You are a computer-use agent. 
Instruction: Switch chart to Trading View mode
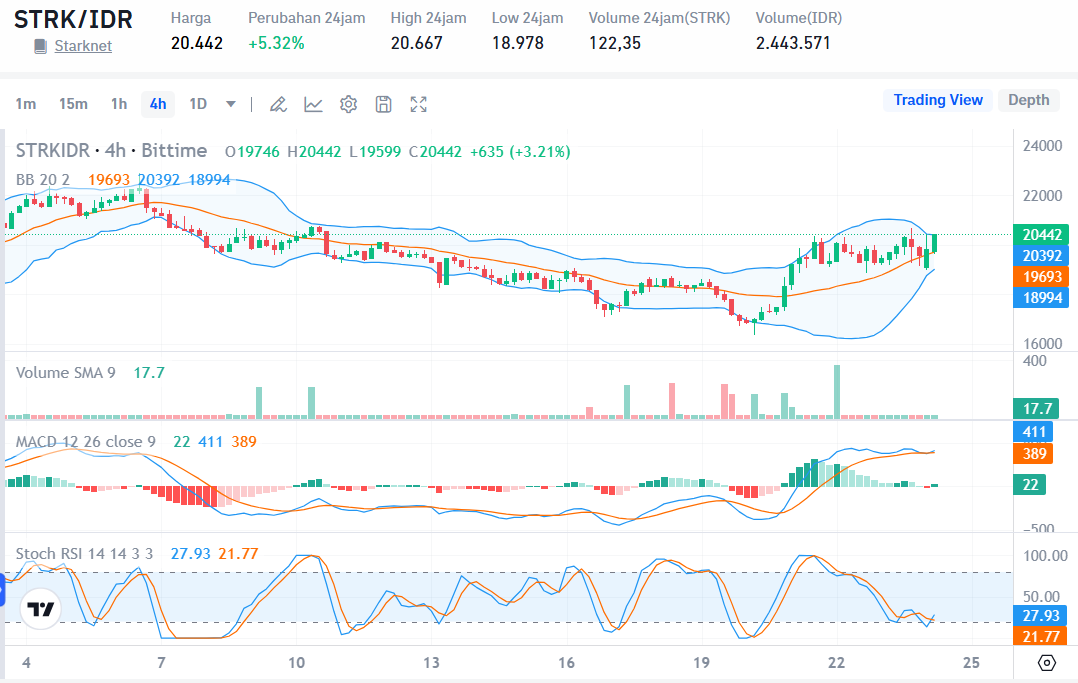[938, 100]
